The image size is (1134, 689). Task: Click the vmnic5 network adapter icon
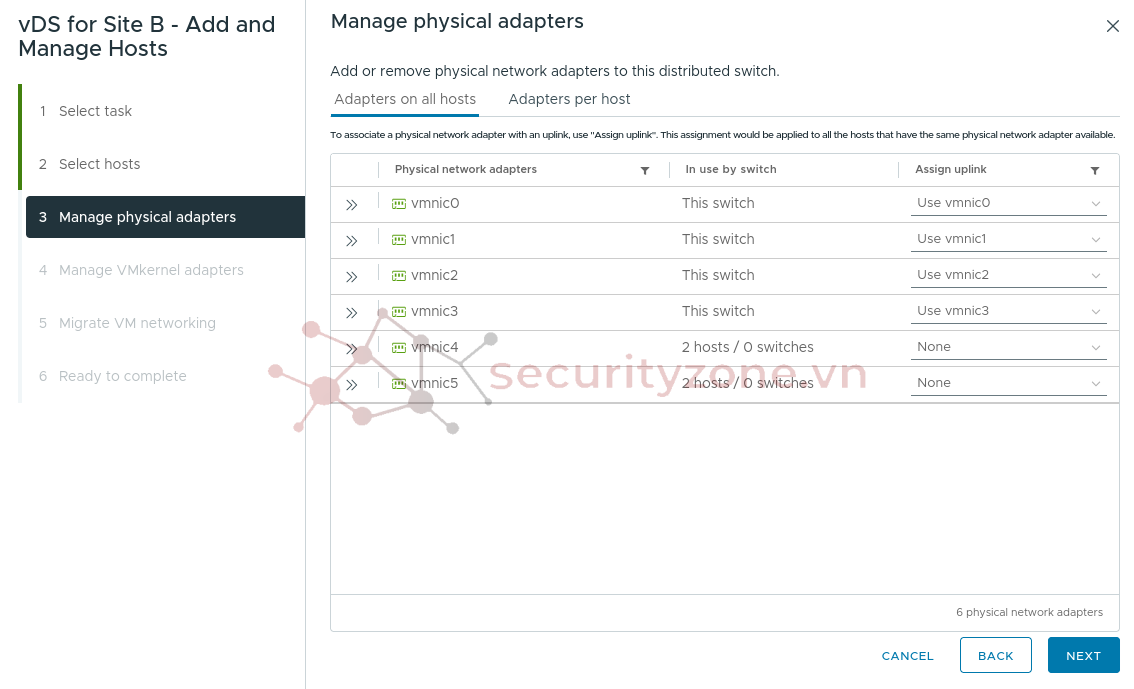(399, 384)
